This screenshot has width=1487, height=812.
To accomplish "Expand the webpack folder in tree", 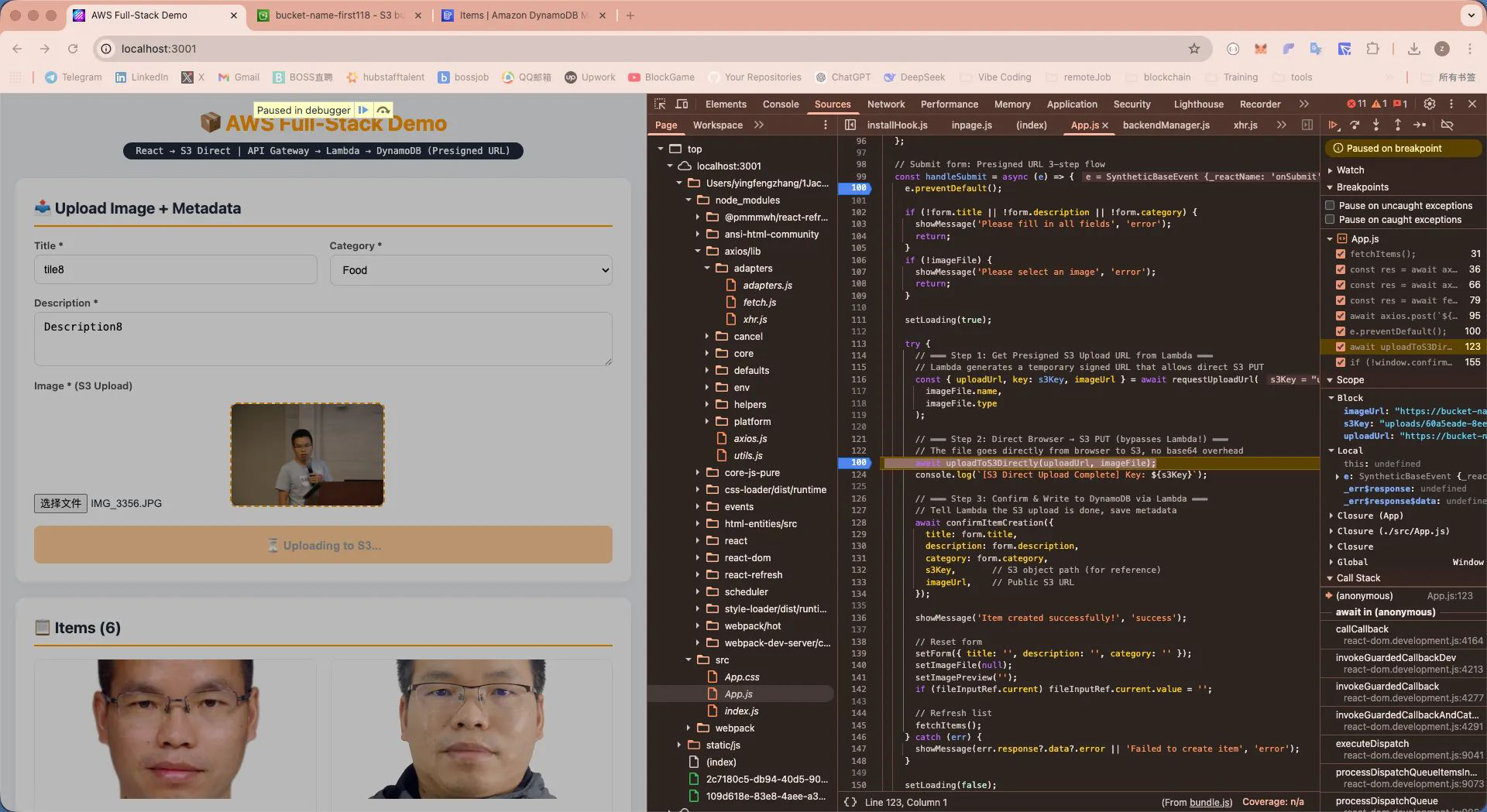I will coord(688,728).
